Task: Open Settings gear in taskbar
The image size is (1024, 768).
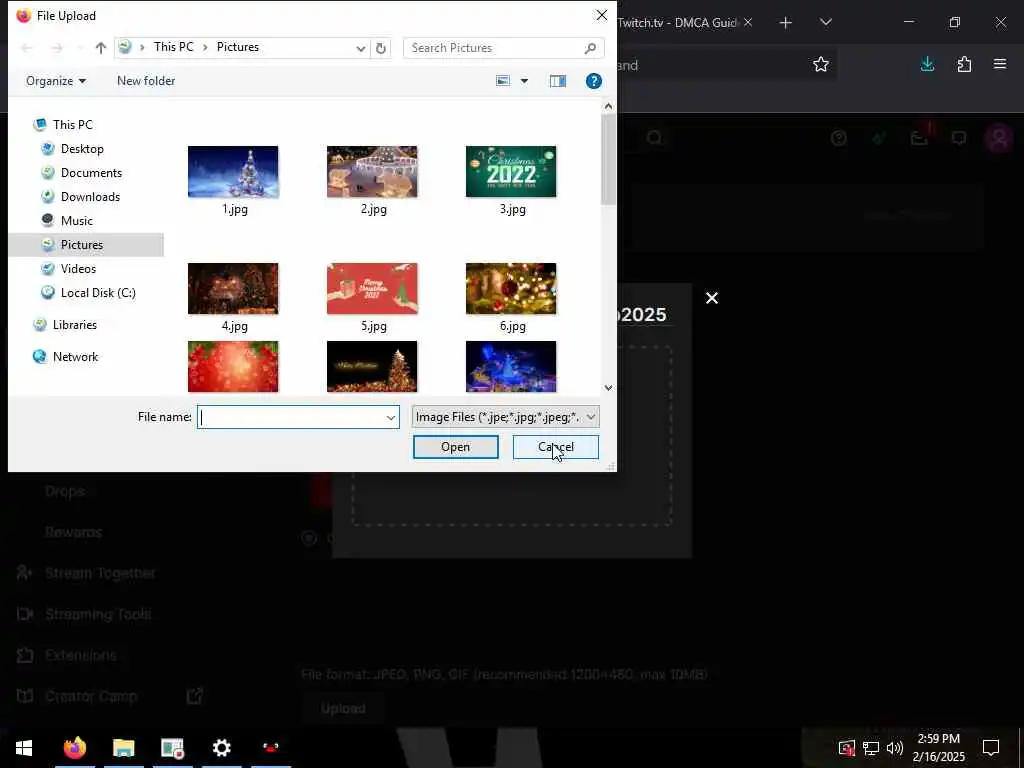Action: pyautogui.click(x=222, y=748)
